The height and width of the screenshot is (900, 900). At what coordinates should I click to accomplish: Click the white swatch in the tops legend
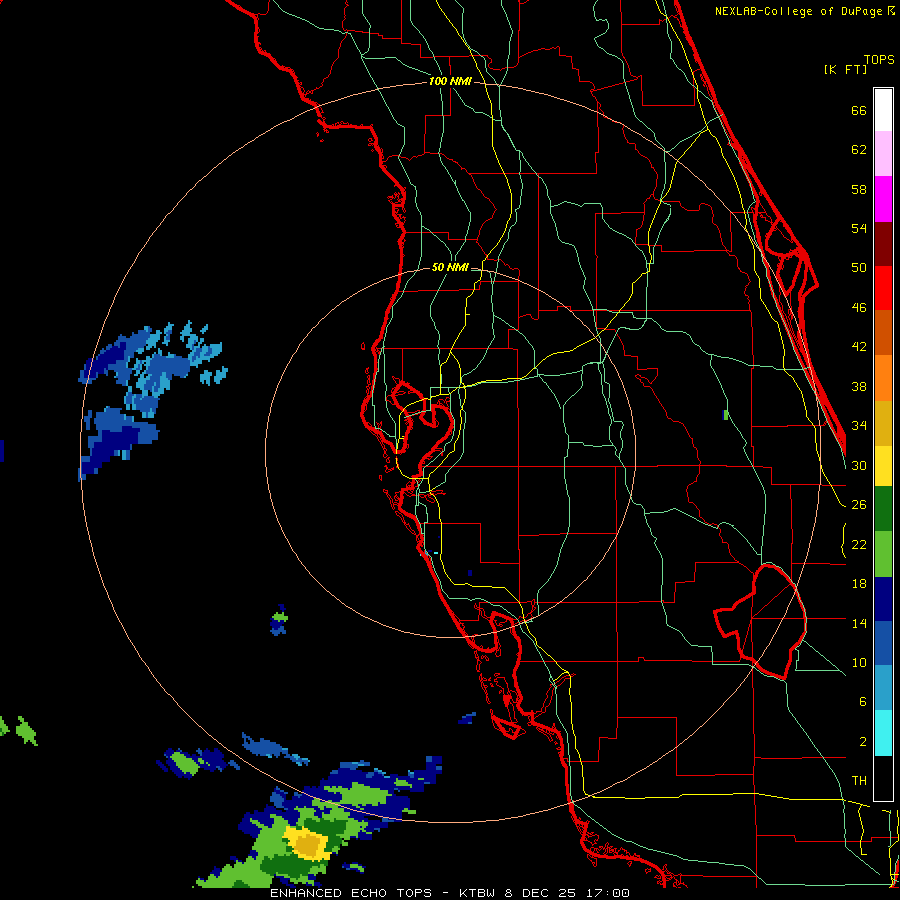[883, 110]
